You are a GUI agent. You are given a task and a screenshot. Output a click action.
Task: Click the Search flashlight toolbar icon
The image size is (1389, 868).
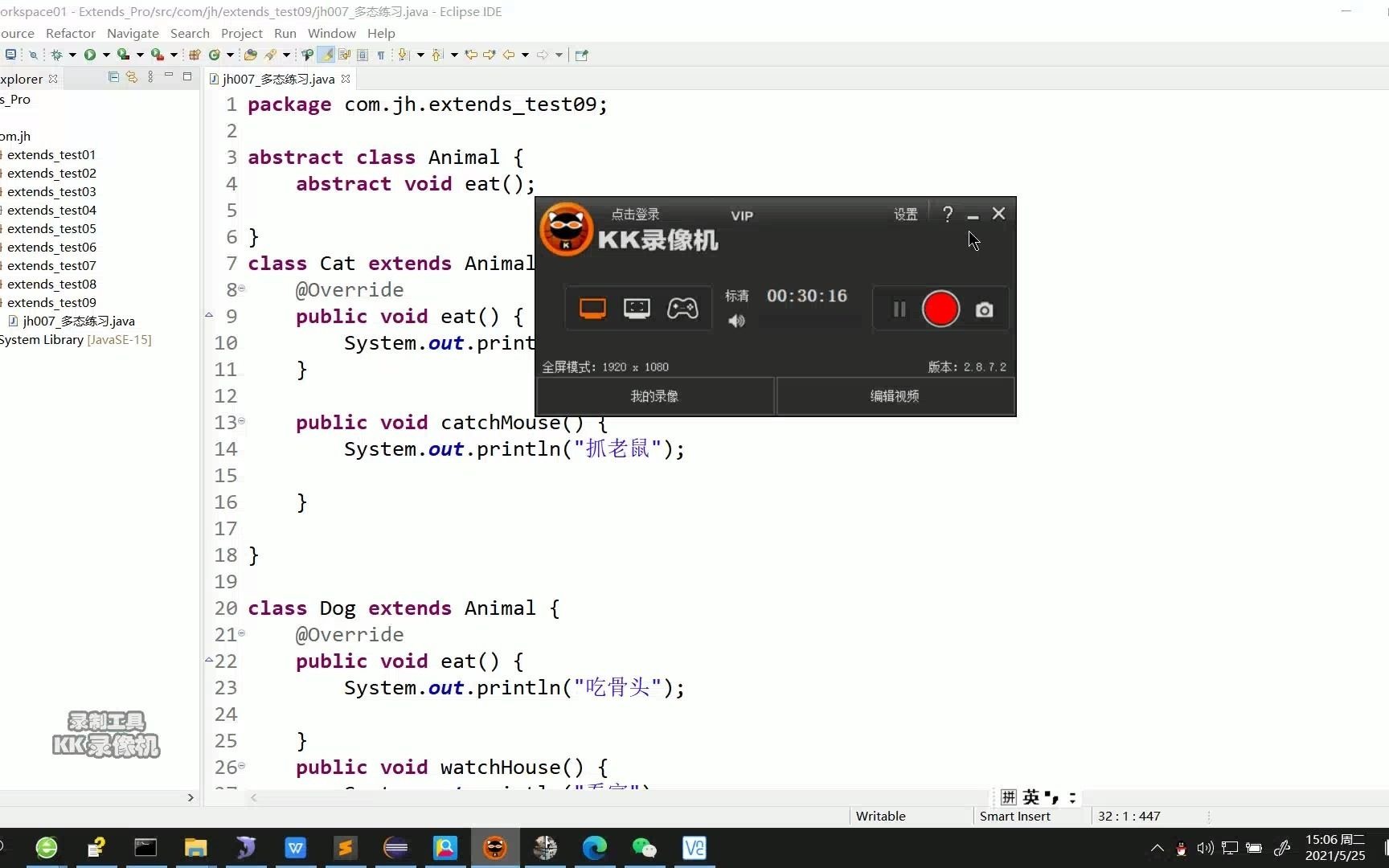(x=271, y=55)
